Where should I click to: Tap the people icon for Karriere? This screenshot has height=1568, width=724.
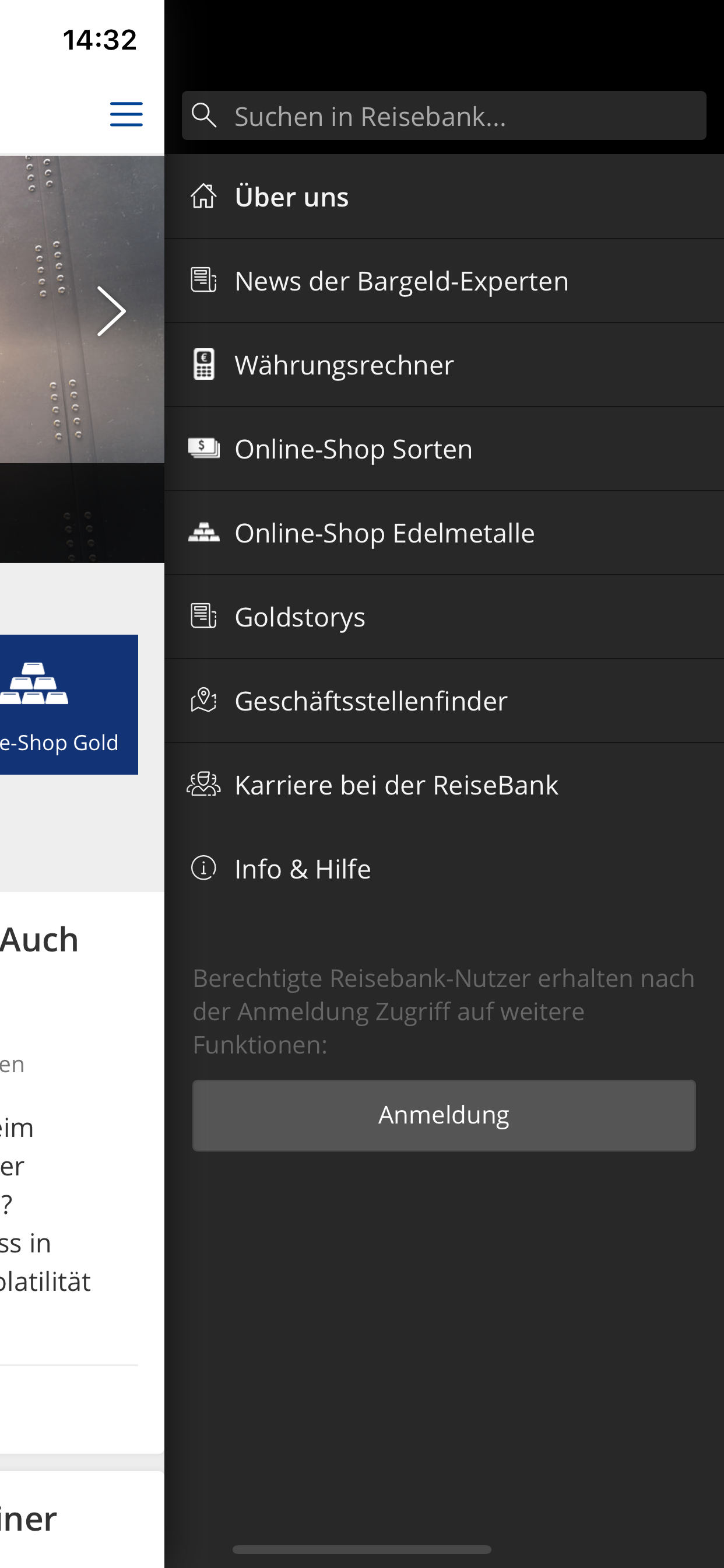point(203,784)
